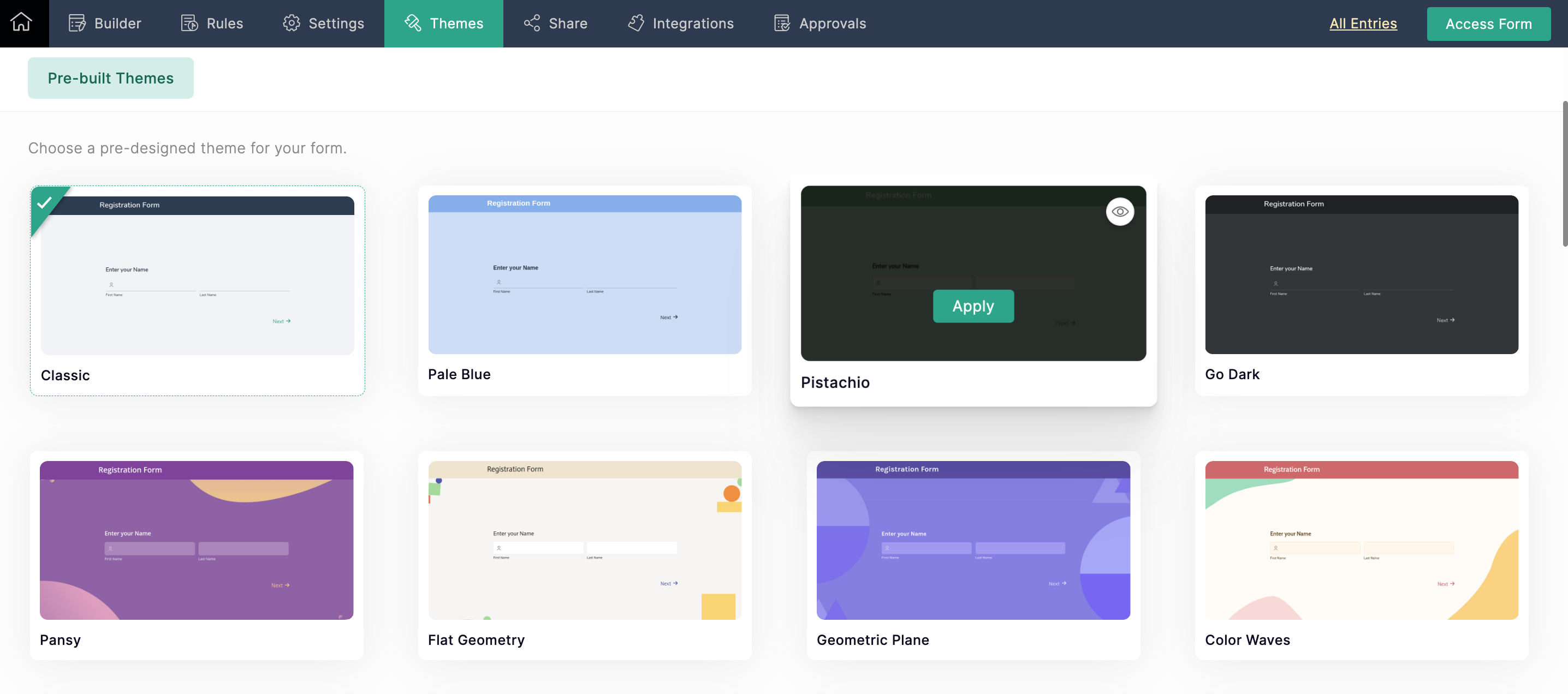Select the Pre-built Themes tab
This screenshot has height=694, width=1568.
[x=111, y=78]
